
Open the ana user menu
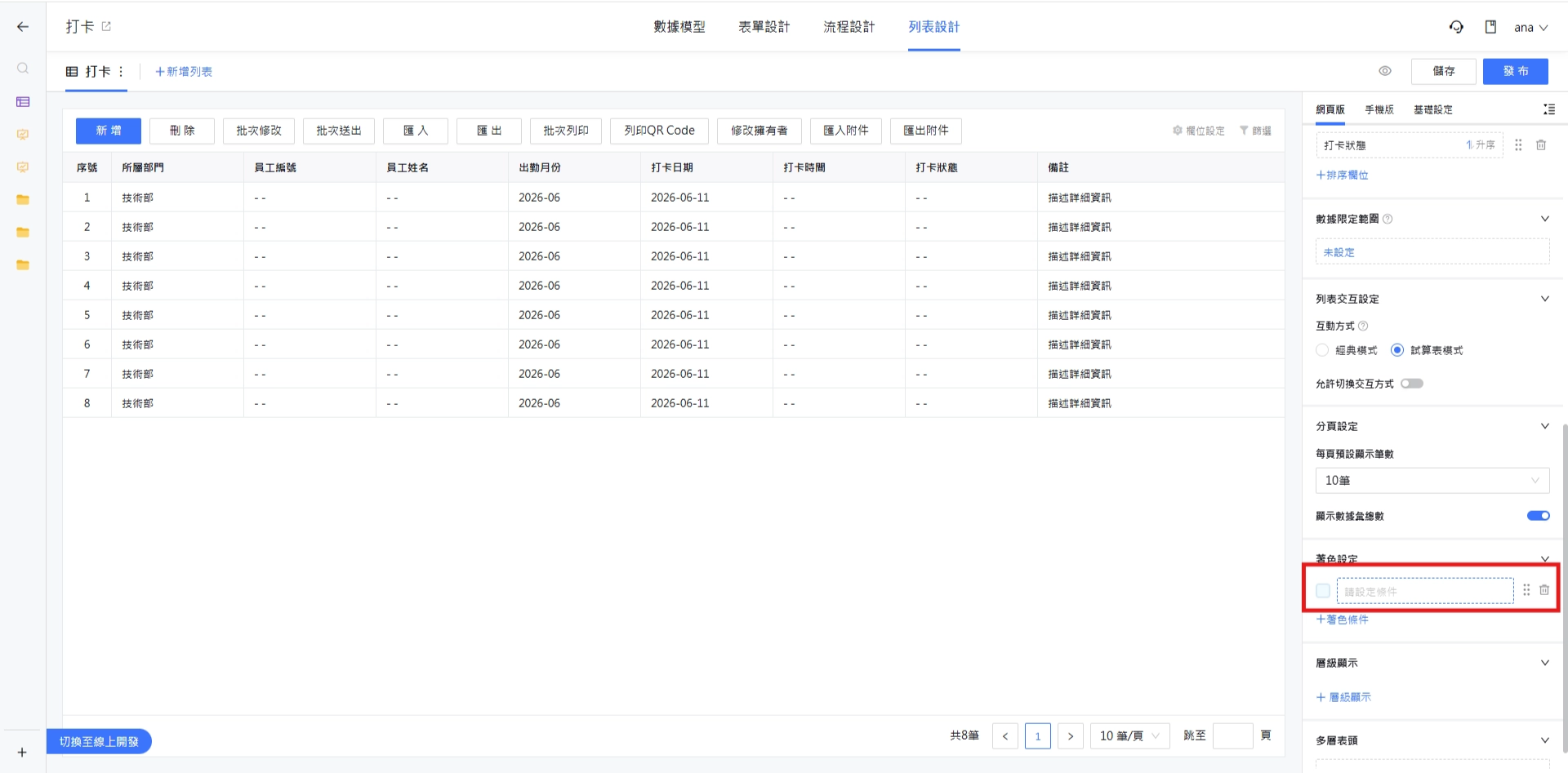1530,27
